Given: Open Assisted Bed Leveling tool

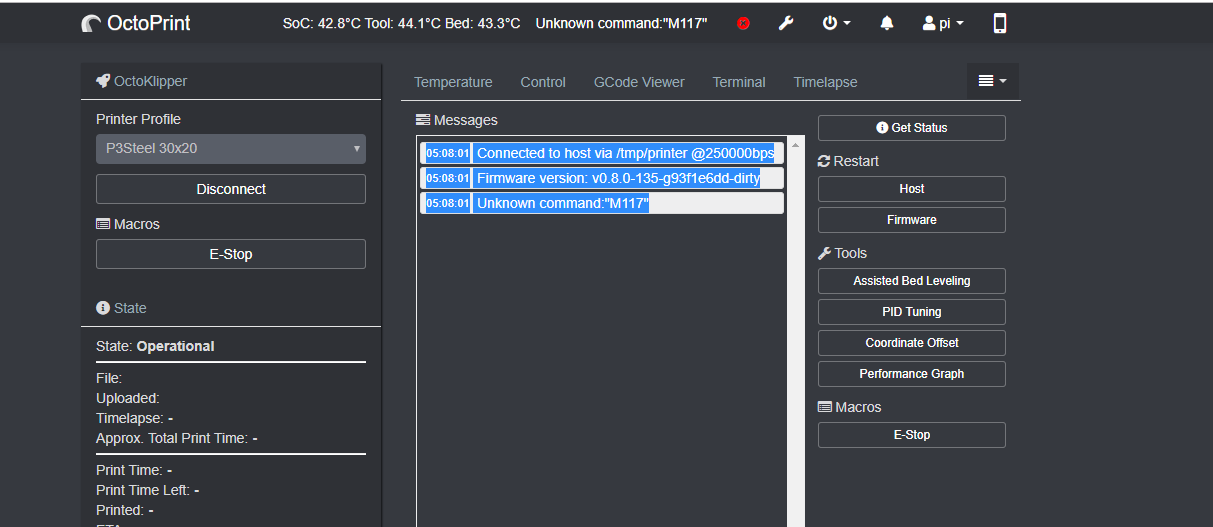Looking at the screenshot, I should pyautogui.click(x=912, y=281).
